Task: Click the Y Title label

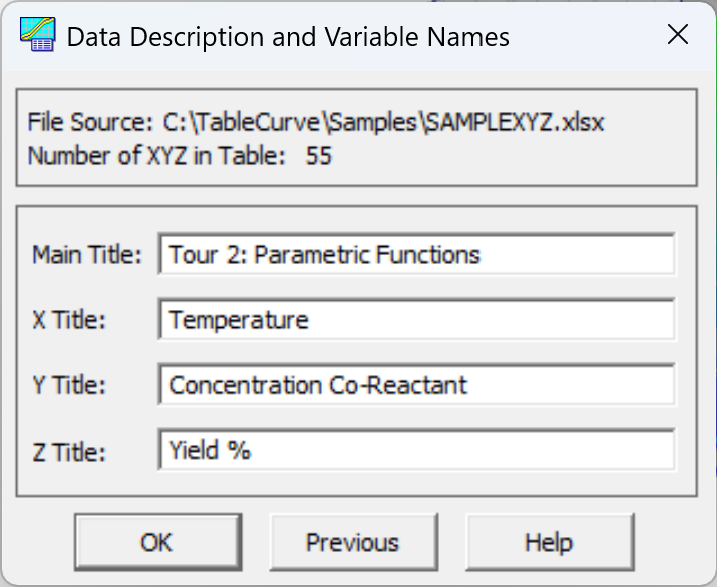Action: point(69,385)
